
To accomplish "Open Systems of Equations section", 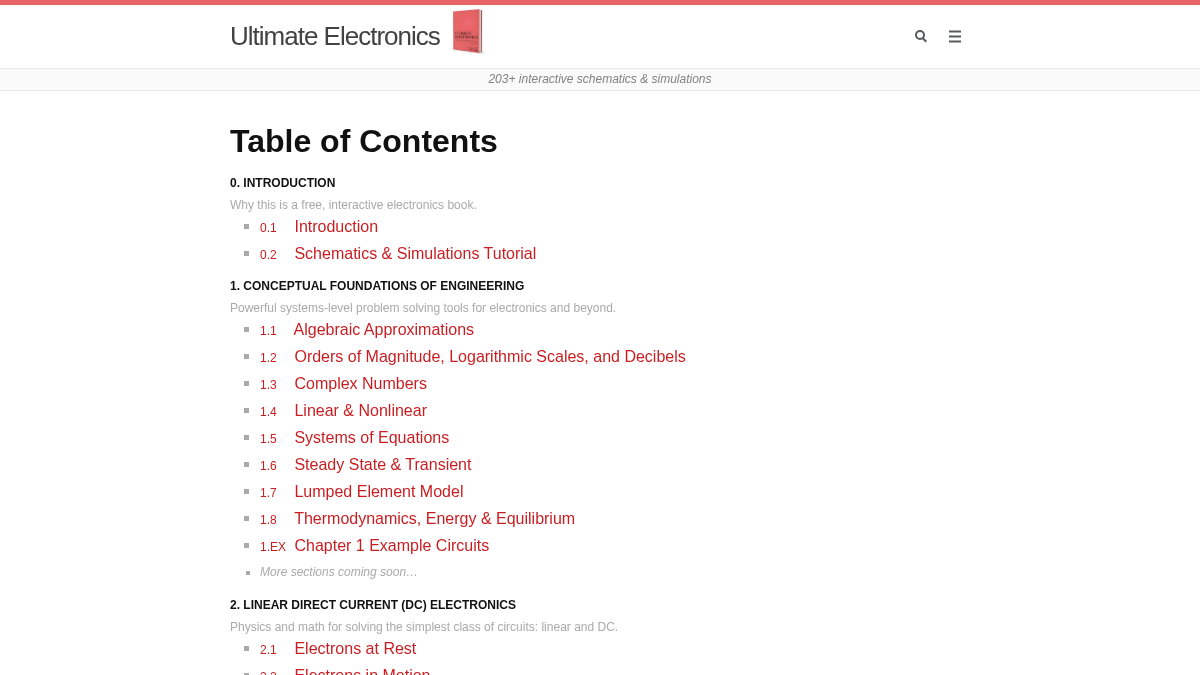I will [x=372, y=438].
